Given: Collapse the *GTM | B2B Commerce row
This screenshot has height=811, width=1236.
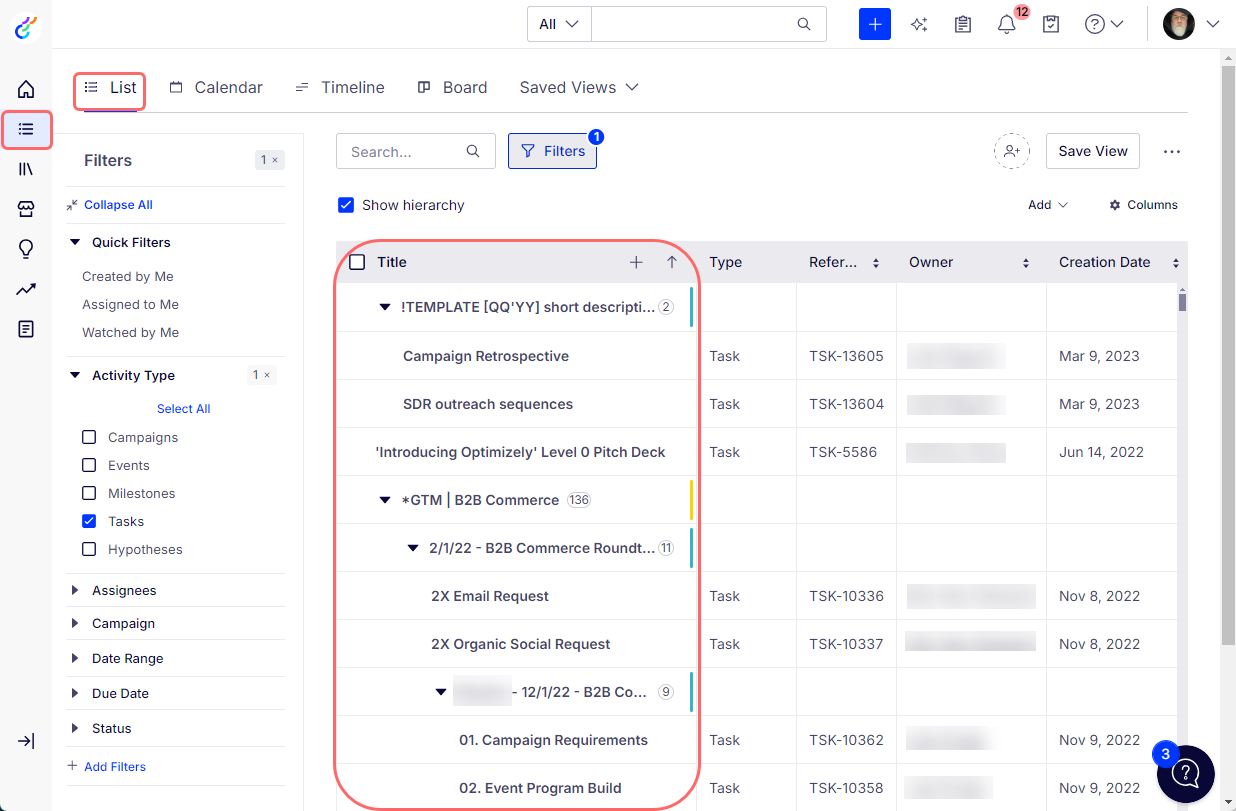Looking at the screenshot, I should tap(385, 500).
